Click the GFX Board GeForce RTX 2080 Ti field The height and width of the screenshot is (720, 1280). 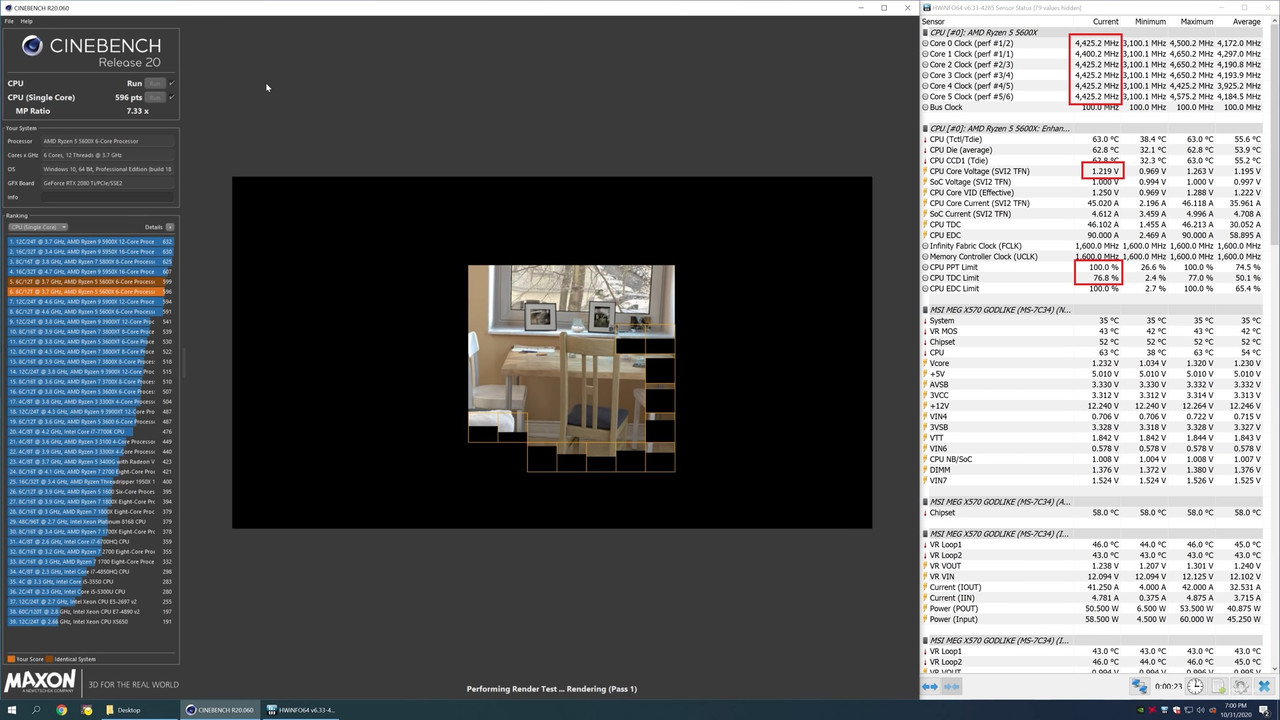coord(107,183)
